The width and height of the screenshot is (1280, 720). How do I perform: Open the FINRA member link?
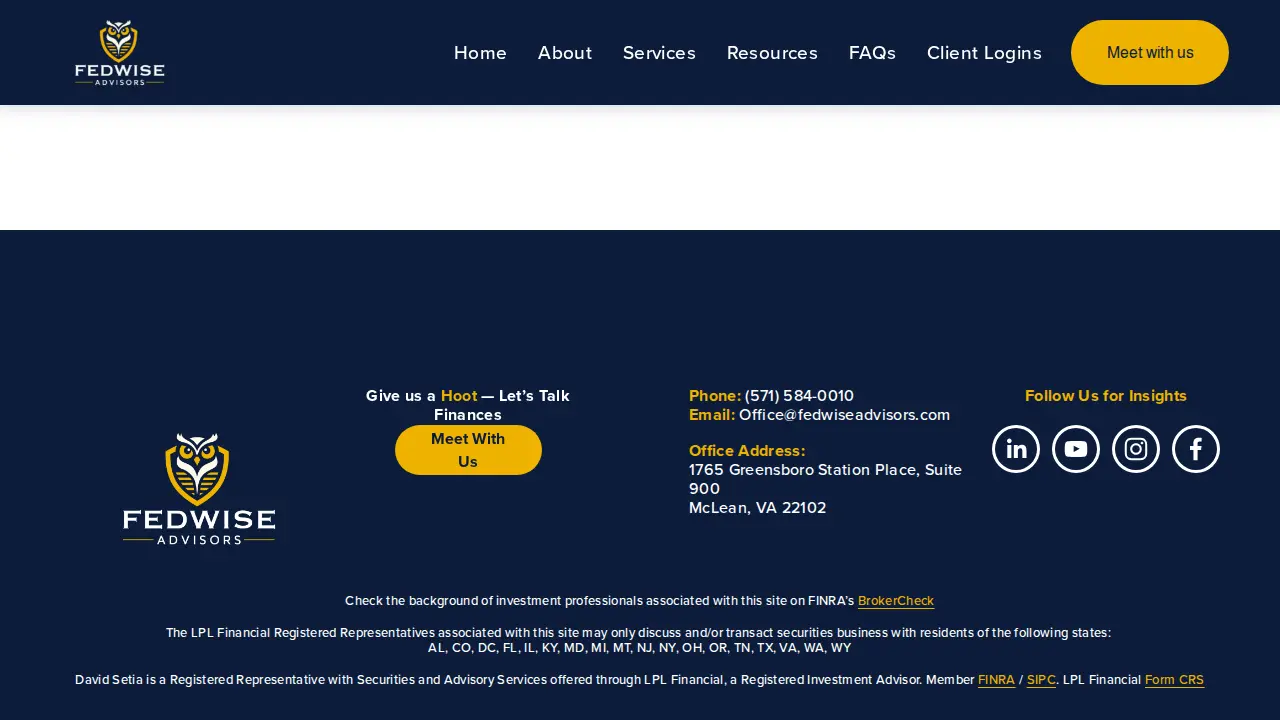[996, 680]
